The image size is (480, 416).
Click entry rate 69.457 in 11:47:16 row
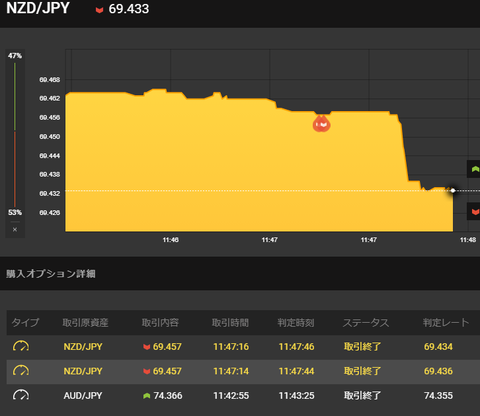coord(167,347)
